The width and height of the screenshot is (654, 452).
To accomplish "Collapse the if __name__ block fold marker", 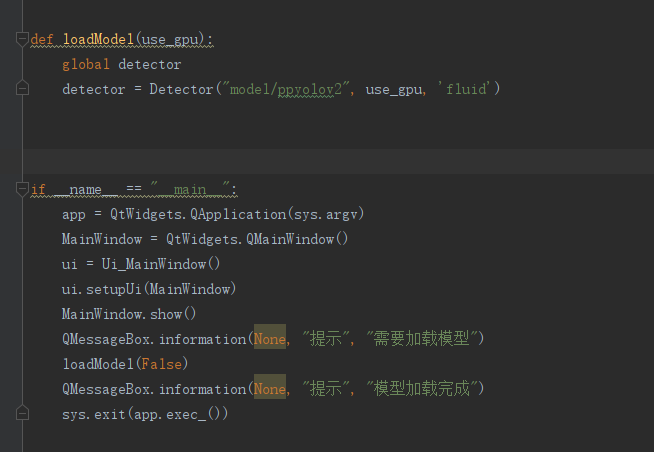I will pyautogui.click(x=22, y=189).
